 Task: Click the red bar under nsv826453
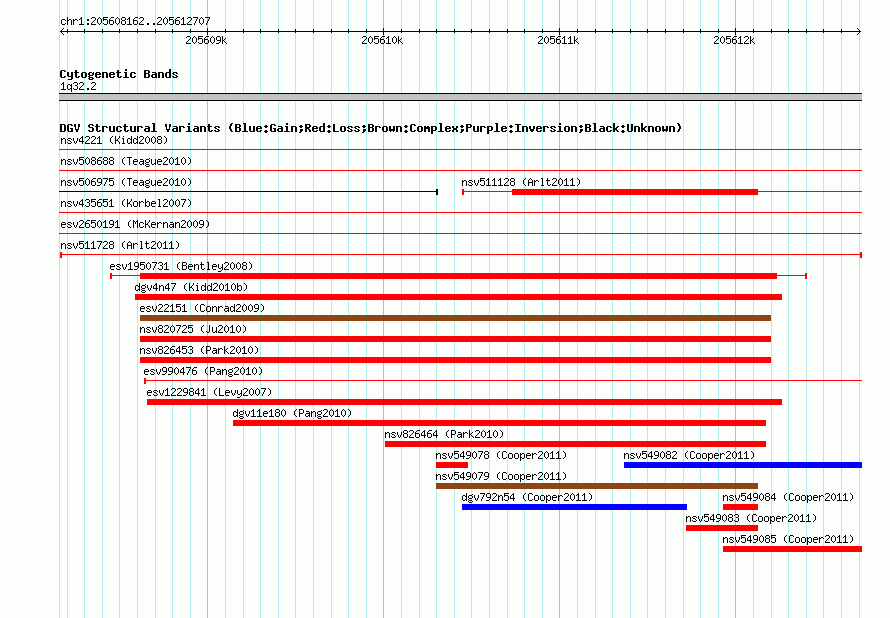pos(455,360)
